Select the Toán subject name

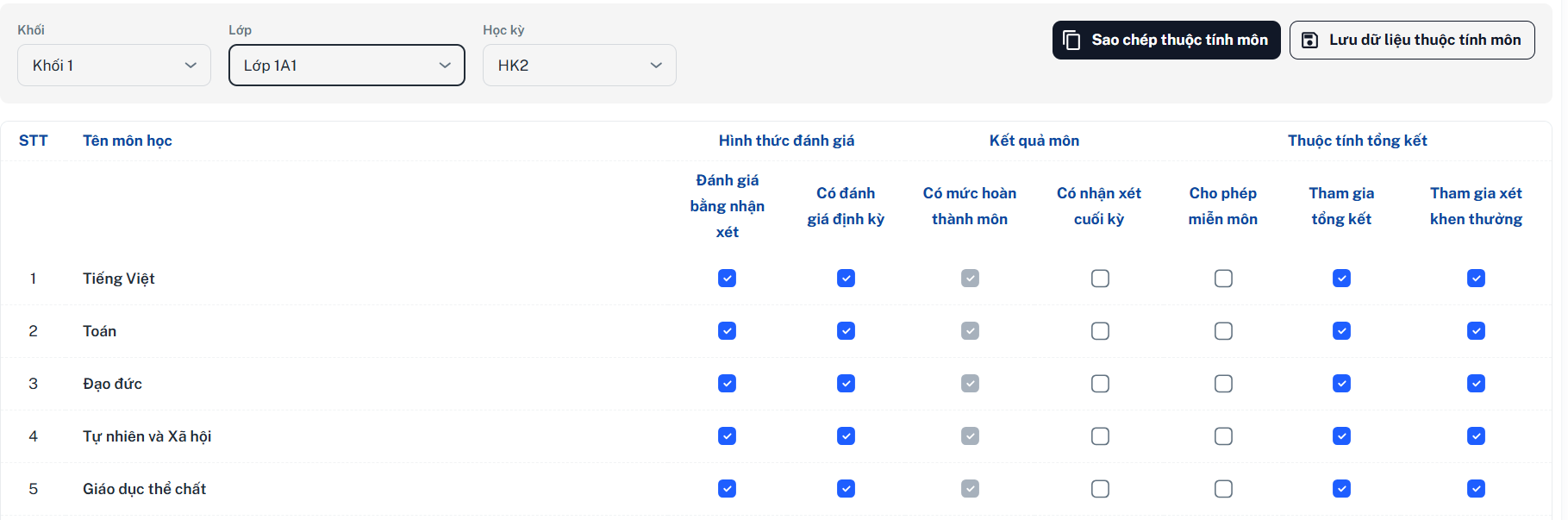pyautogui.click(x=100, y=331)
